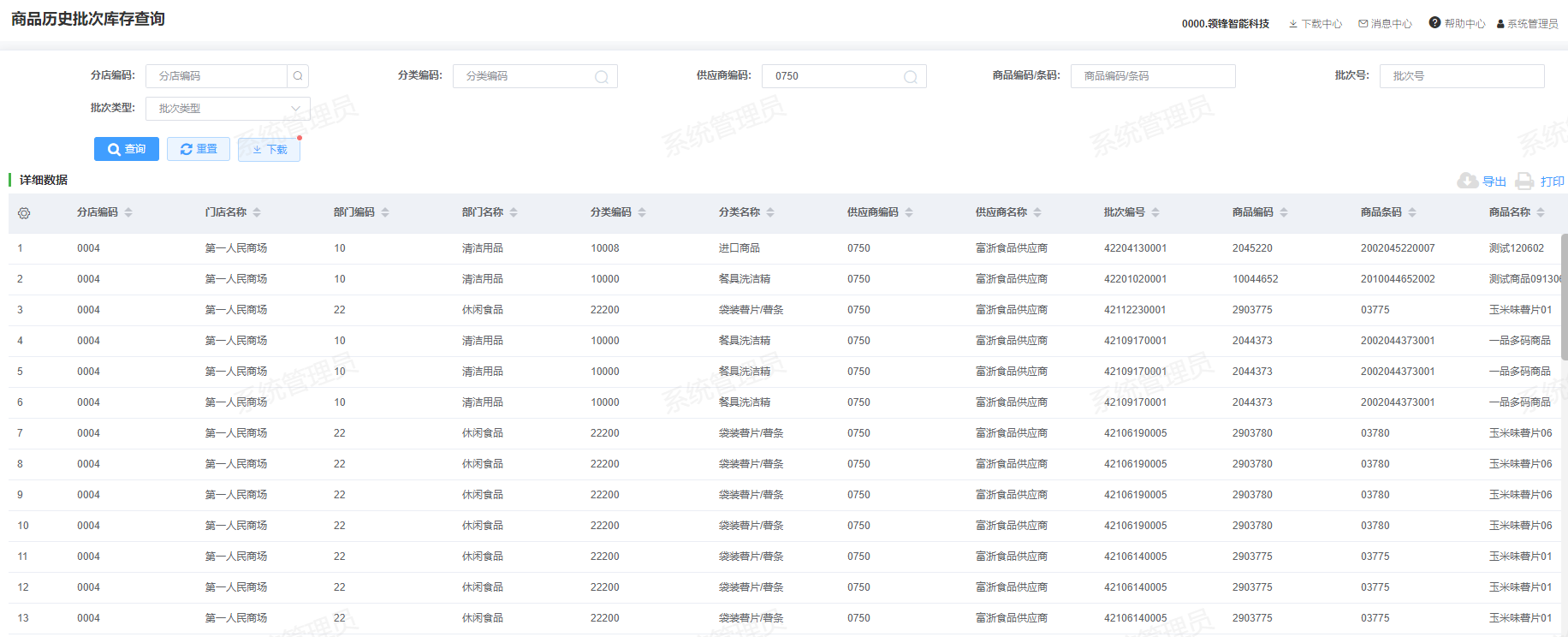Screen dimensions: 1568x637
Task: Sort table by 批次编号 column
Action: (1155, 212)
